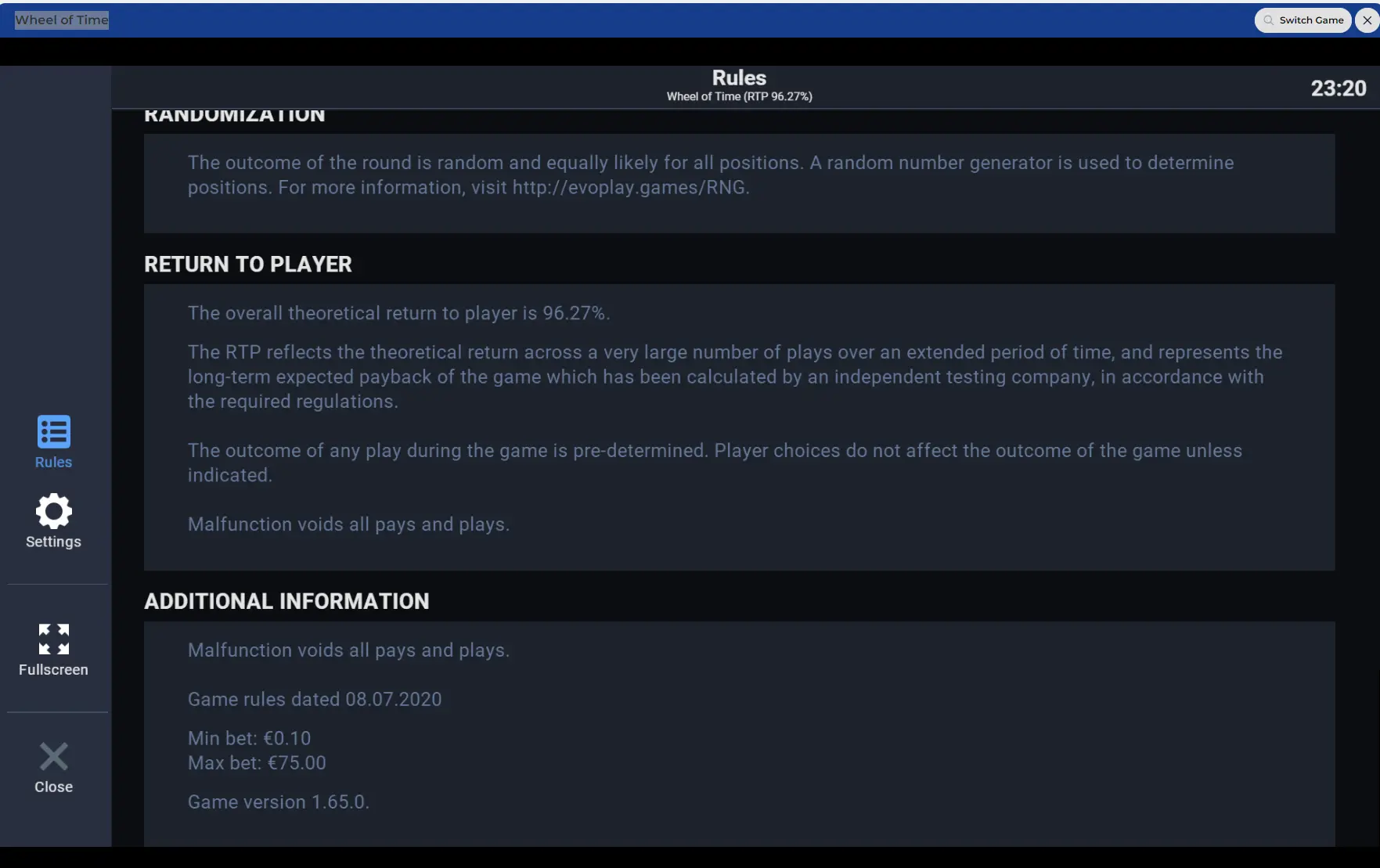
Task: Open the Rules list icon in sidebar
Action: pos(53,431)
